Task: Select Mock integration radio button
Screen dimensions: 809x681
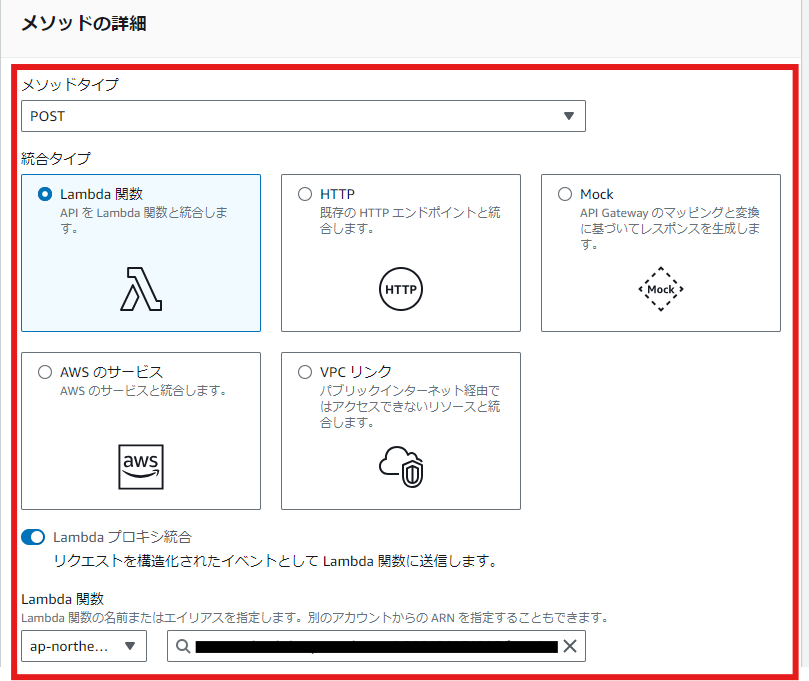Action: click(x=565, y=194)
